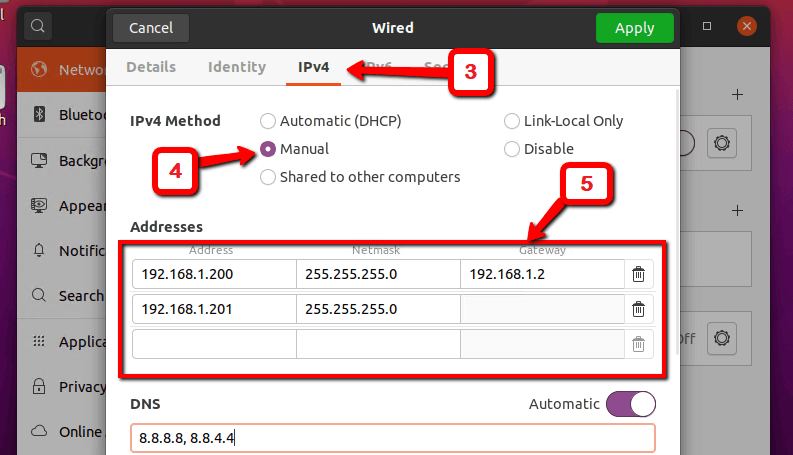Select the Disable IPv4 option

[513, 149]
